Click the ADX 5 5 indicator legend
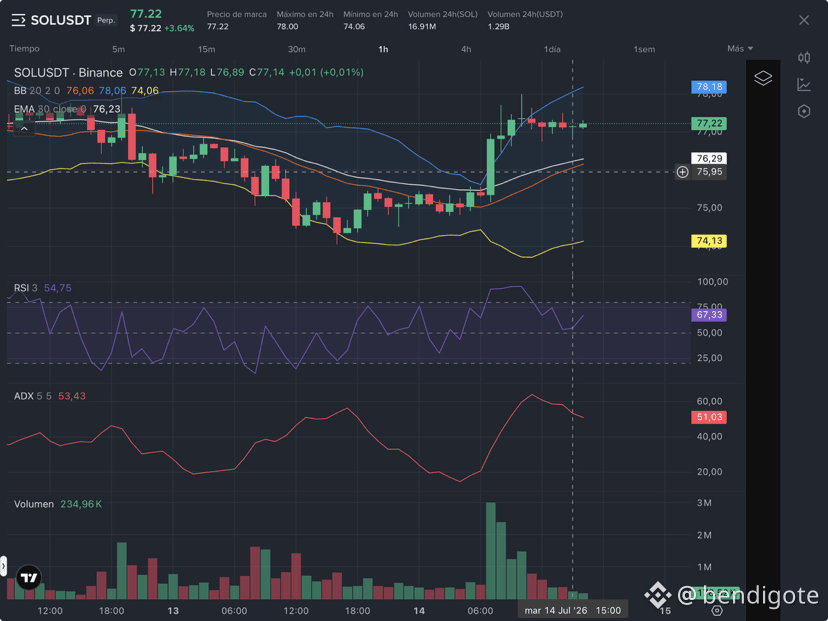The height and width of the screenshot is (621, 828). pyautogui.click(x=33, y=396)
